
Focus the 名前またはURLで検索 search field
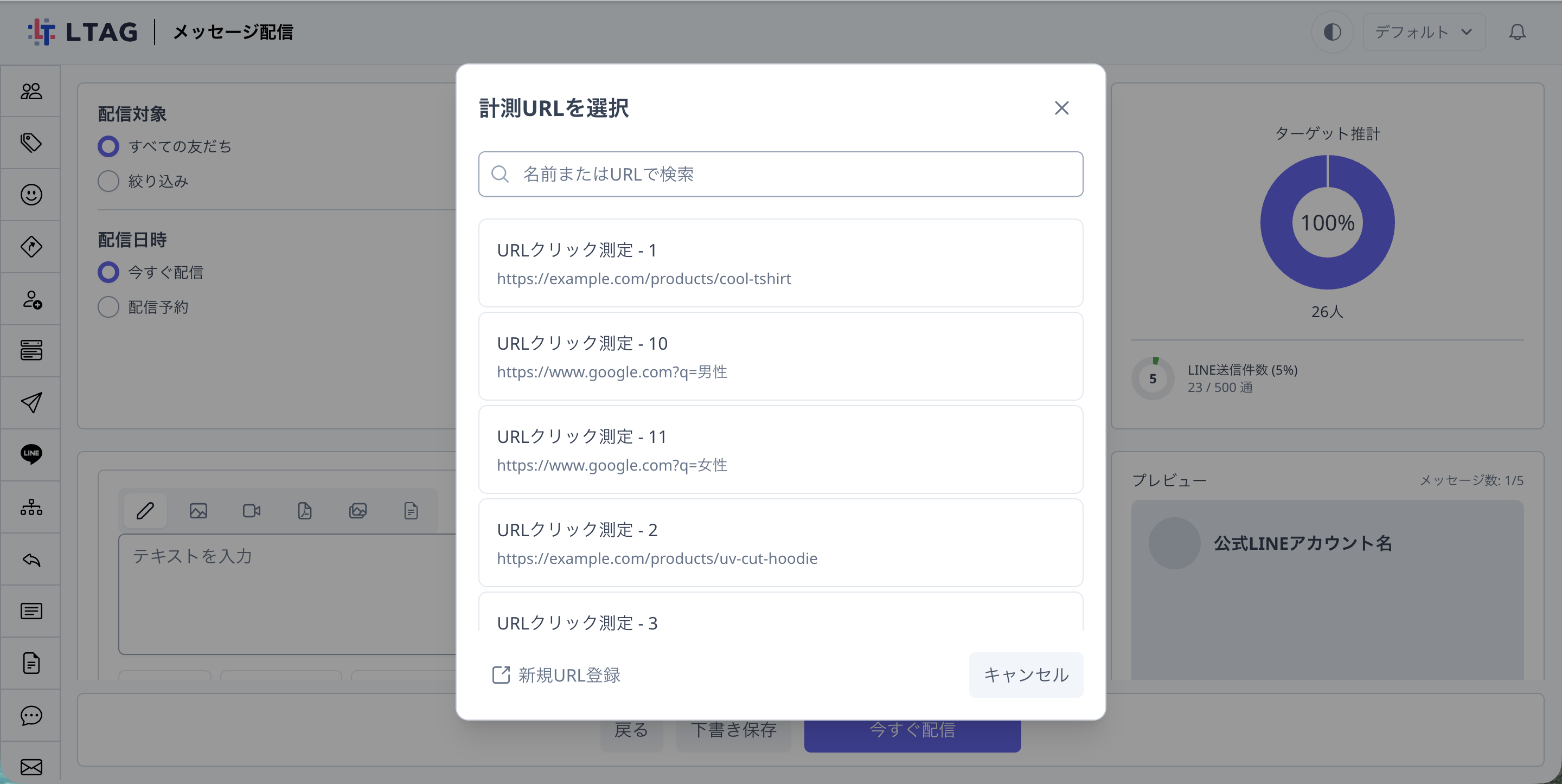click(x=780, y=174)
